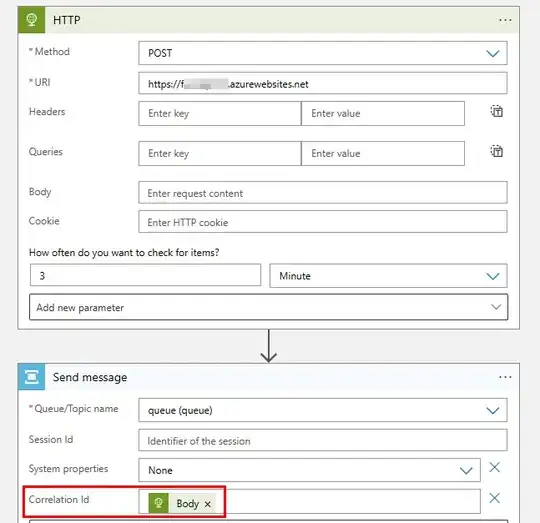
Task: Click the Body request content field
Action: (x=323, y=193)
